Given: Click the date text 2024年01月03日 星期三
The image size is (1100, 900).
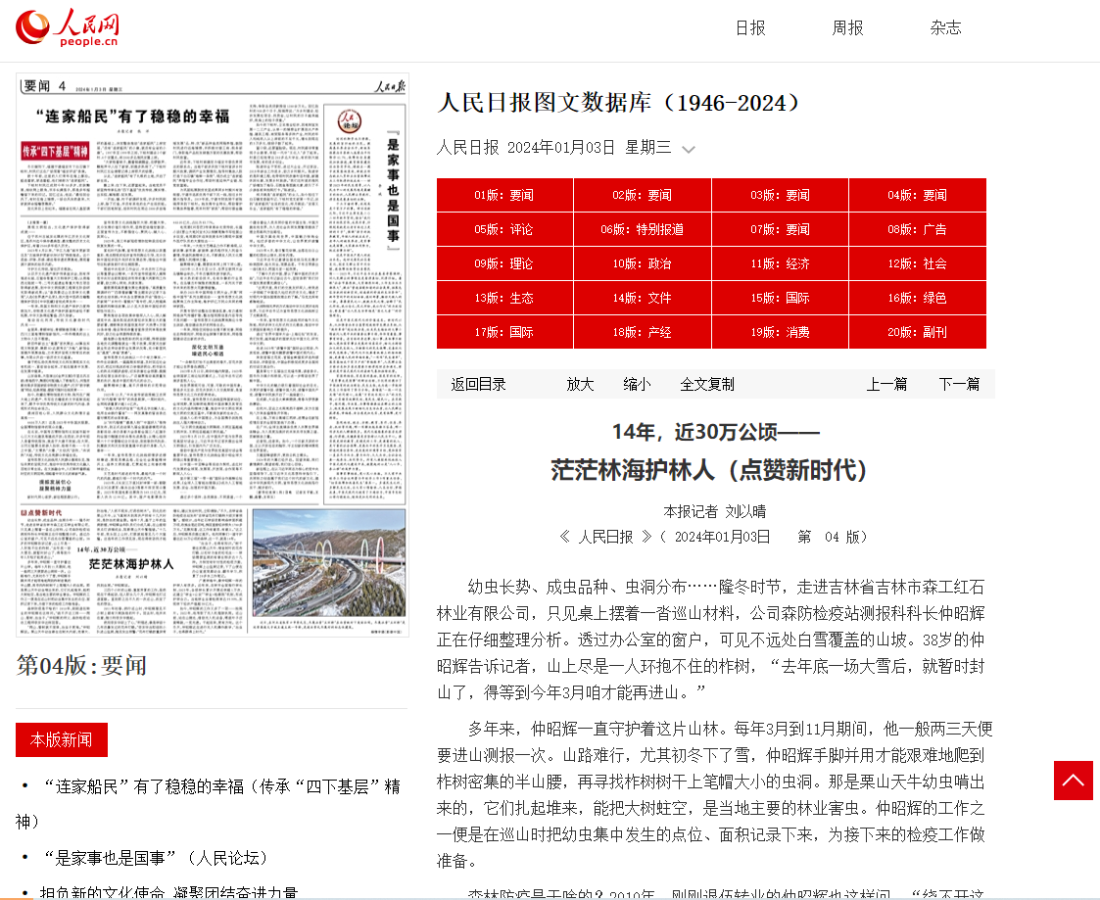Looking at the screenshot, I should pyautogui.click(x=554, y=147).
